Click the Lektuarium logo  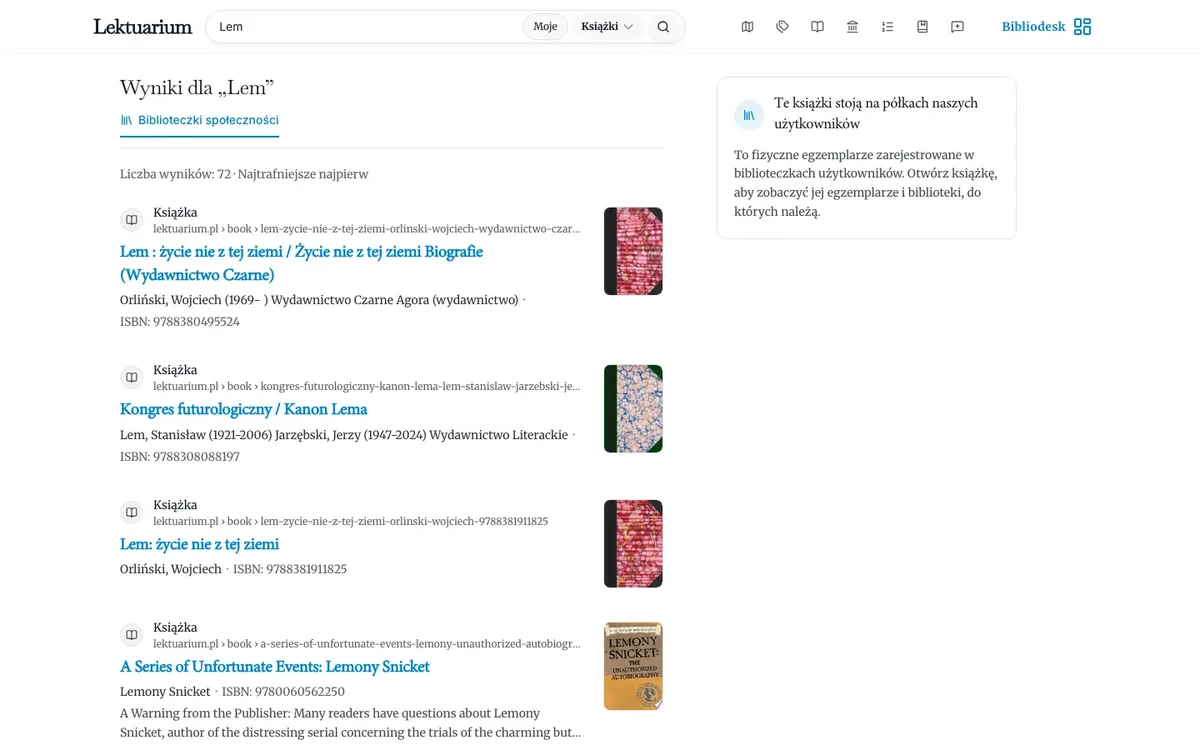click(x=143, y=27)
